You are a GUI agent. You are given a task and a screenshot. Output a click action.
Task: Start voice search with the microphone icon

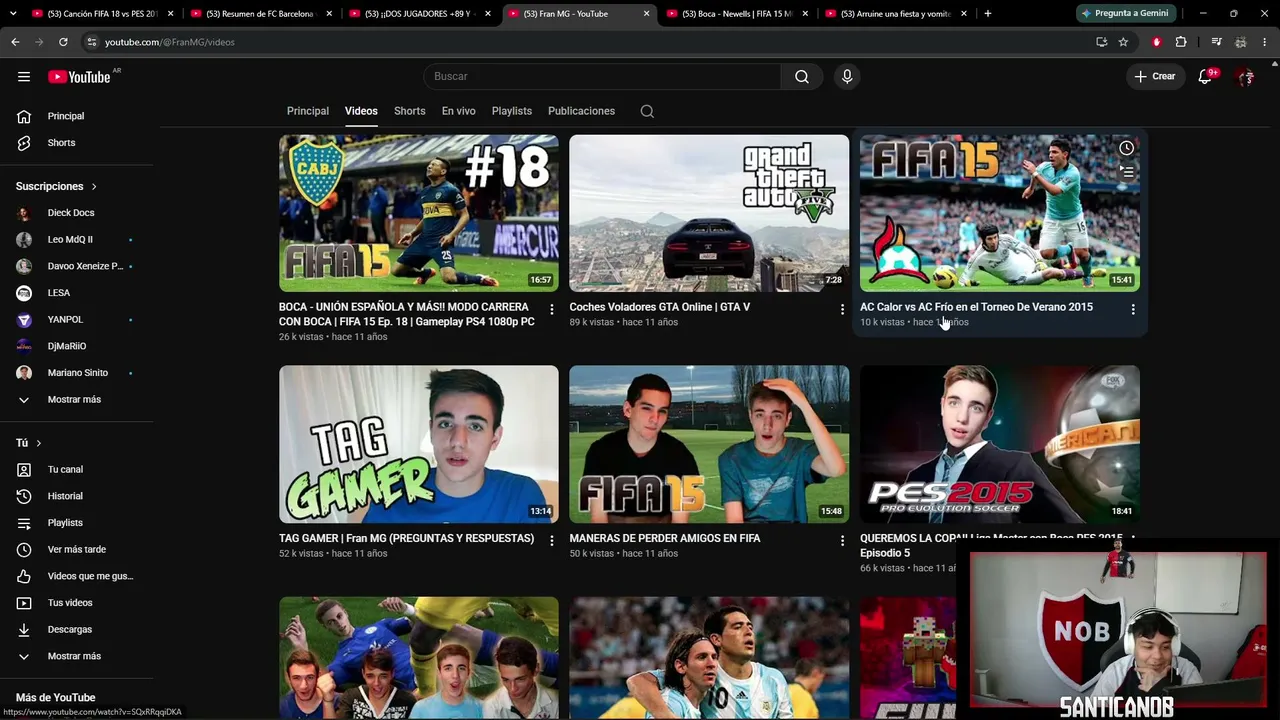847,77
